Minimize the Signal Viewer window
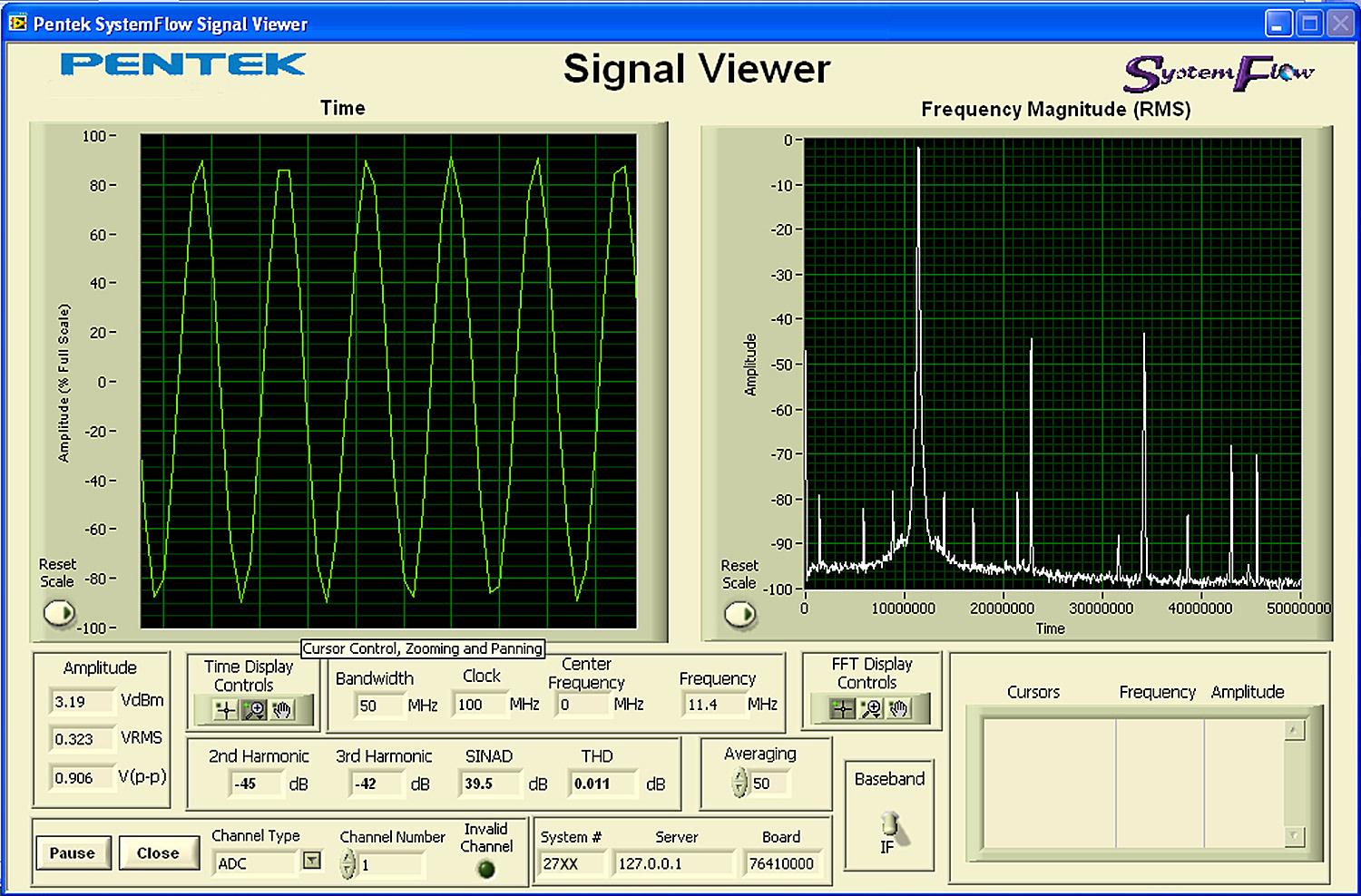 tap(1279, 24)
